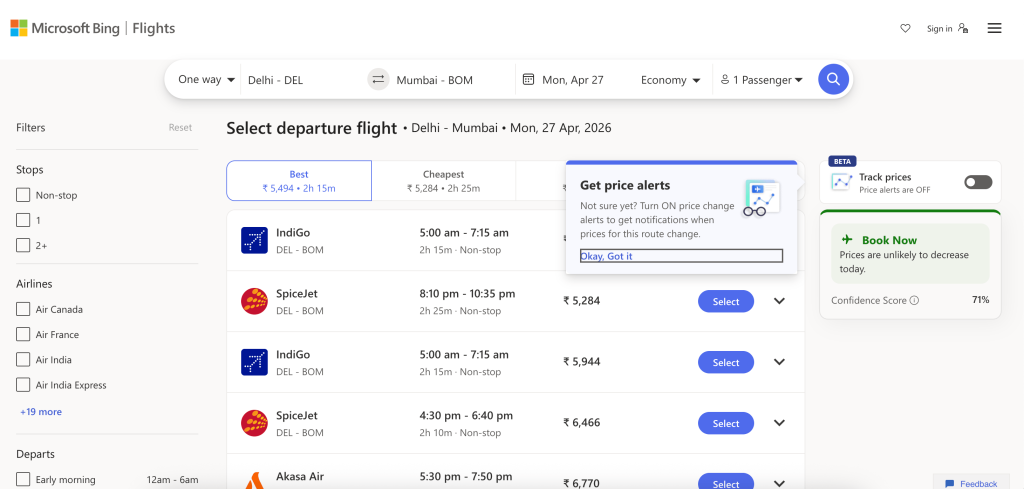Click the 71% confidence score value
Screen dimensions: 1024x489
coord(980,300)
